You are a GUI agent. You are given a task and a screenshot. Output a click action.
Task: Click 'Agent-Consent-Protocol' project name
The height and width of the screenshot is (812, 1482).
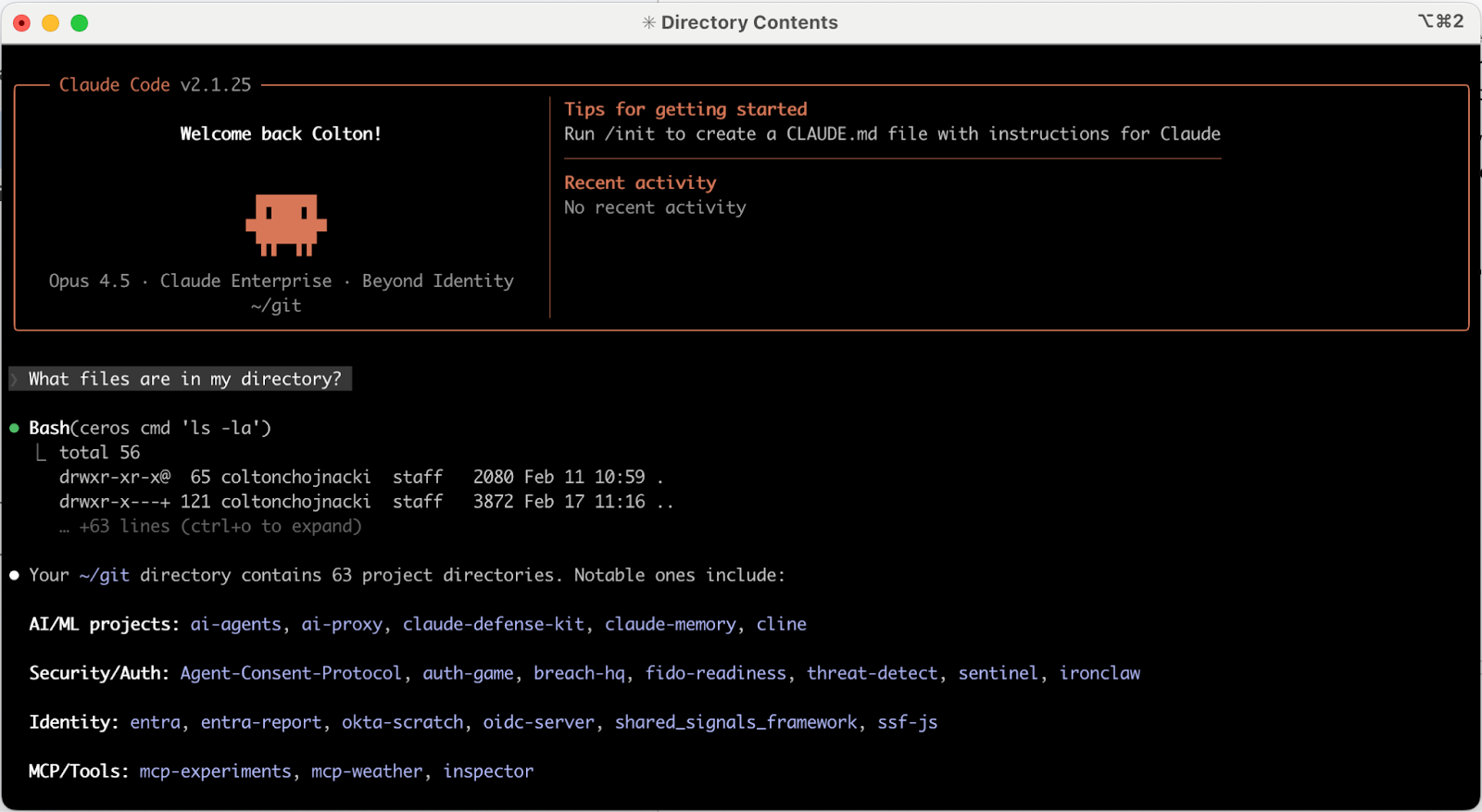[291, 673]
